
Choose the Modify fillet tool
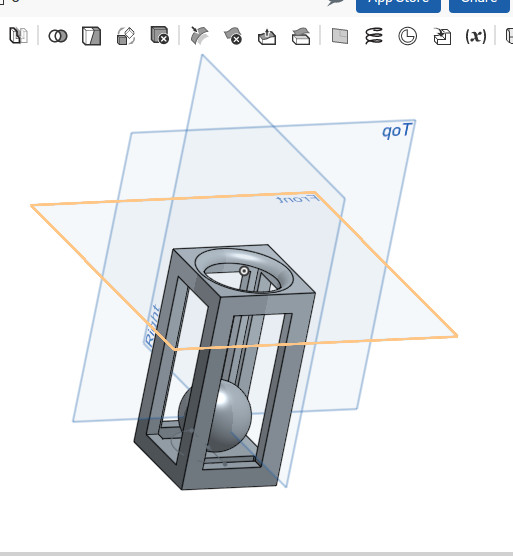[199, 35]
